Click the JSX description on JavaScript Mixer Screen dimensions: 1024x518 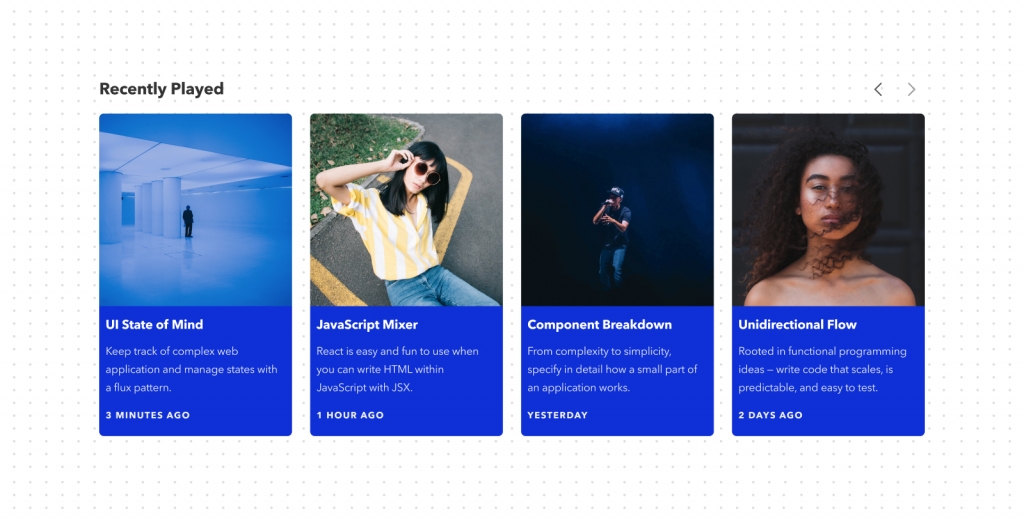[397, 369]
